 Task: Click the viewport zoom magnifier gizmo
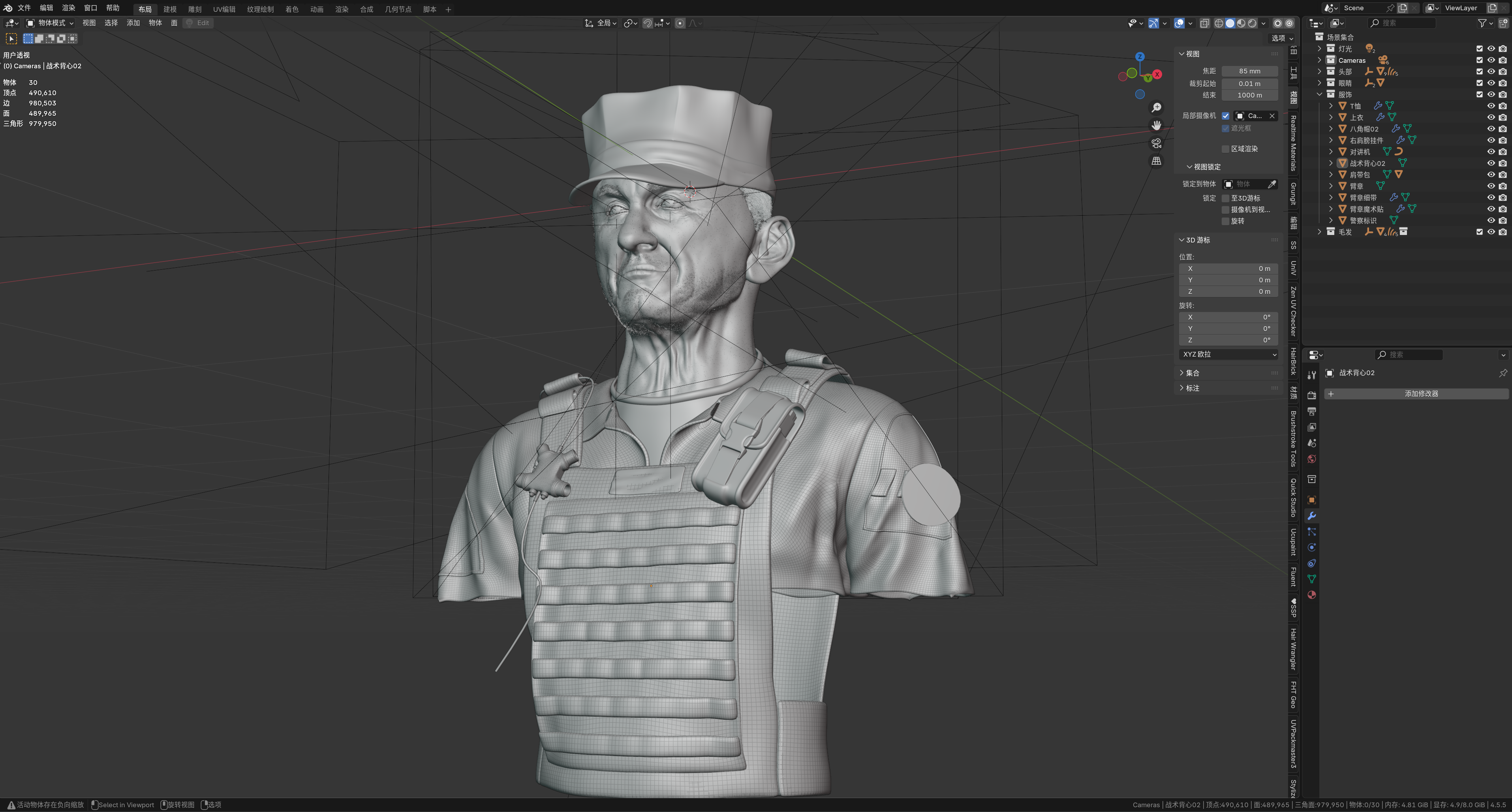[x=1156, y=107]
